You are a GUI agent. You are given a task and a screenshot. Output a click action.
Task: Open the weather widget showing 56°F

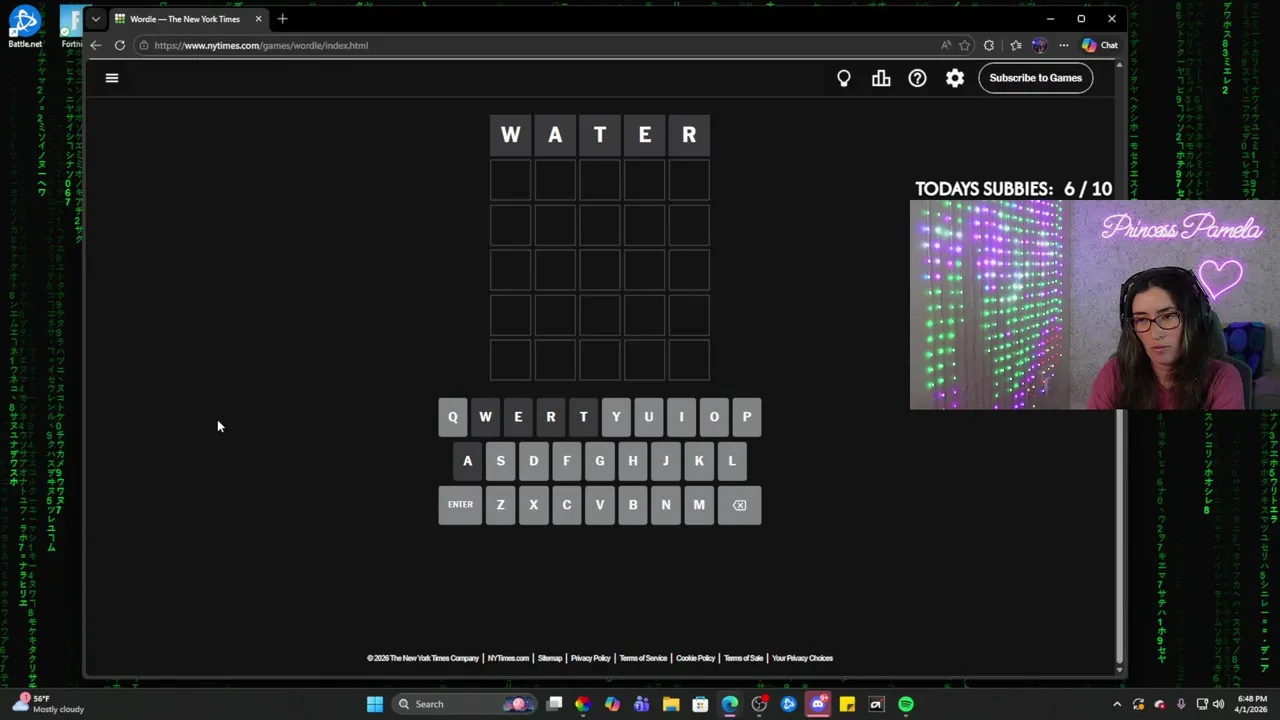[x=50, y=704]
